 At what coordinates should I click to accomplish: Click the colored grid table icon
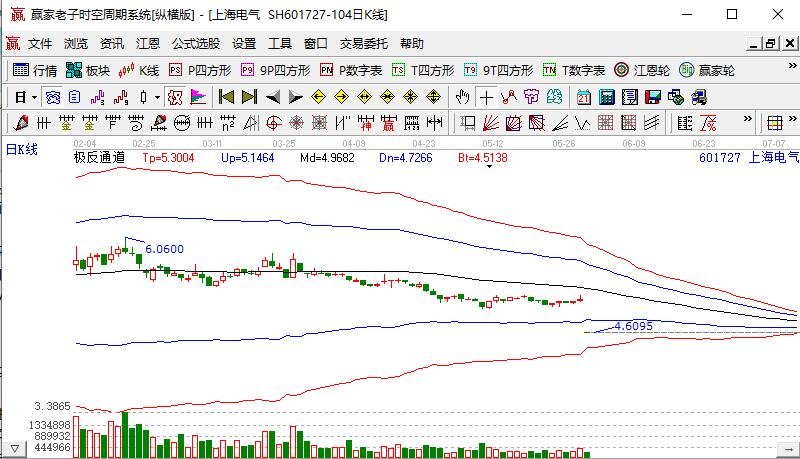775,123
